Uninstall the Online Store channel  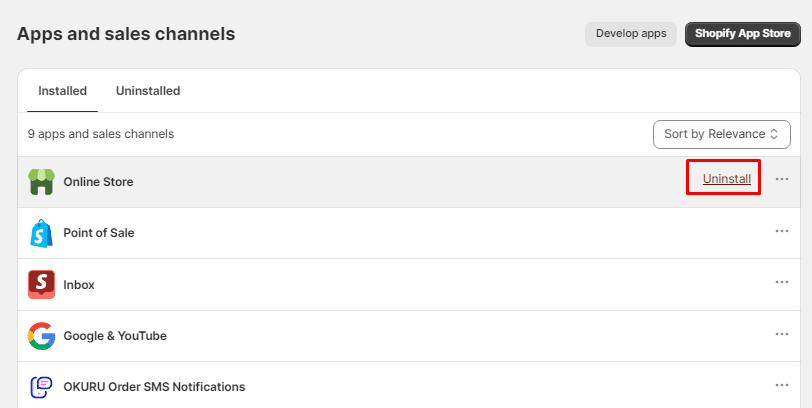(x=726, y=179)
